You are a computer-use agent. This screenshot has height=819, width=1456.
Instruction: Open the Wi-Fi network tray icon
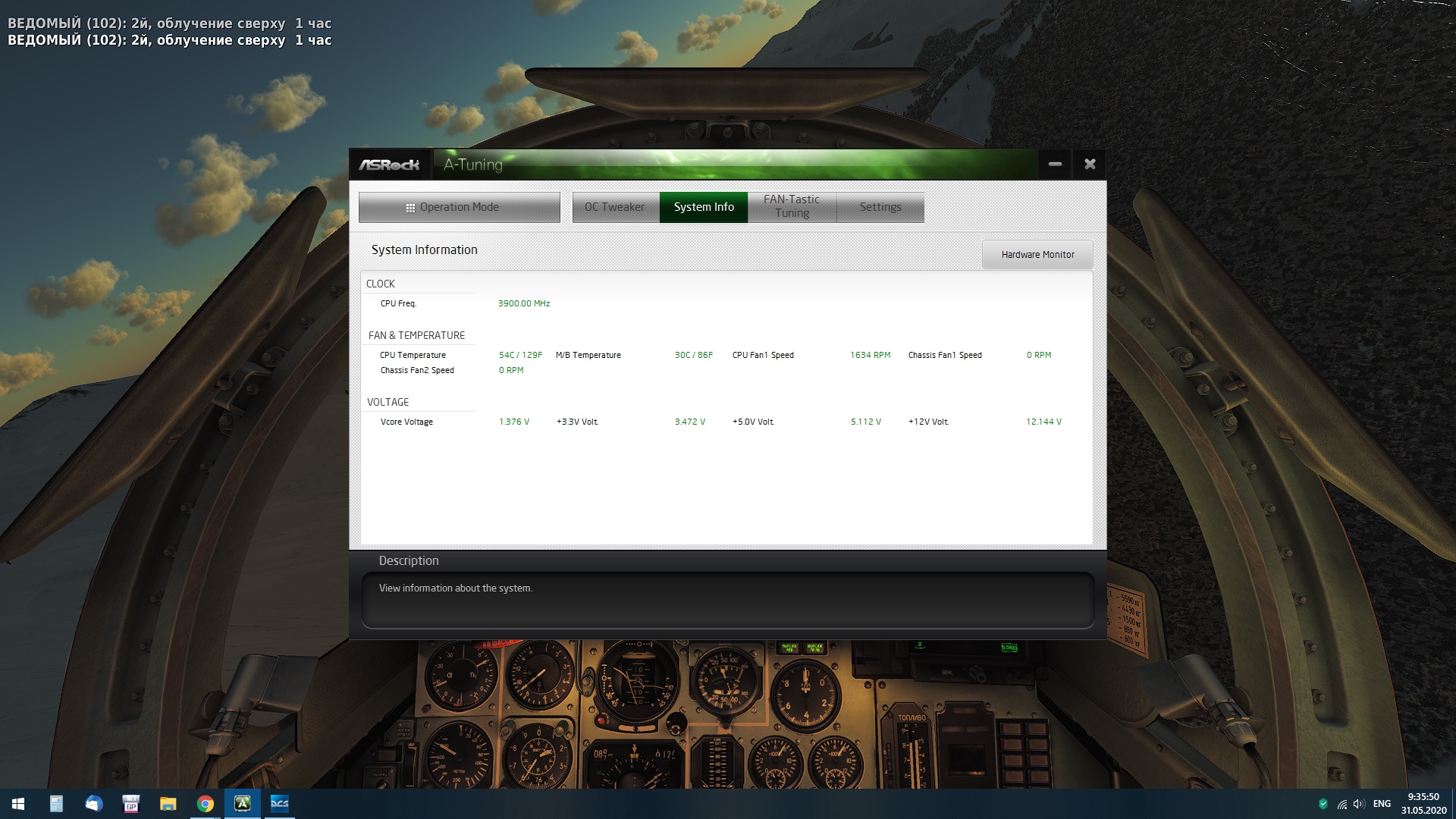click(x=1341, y=804)
